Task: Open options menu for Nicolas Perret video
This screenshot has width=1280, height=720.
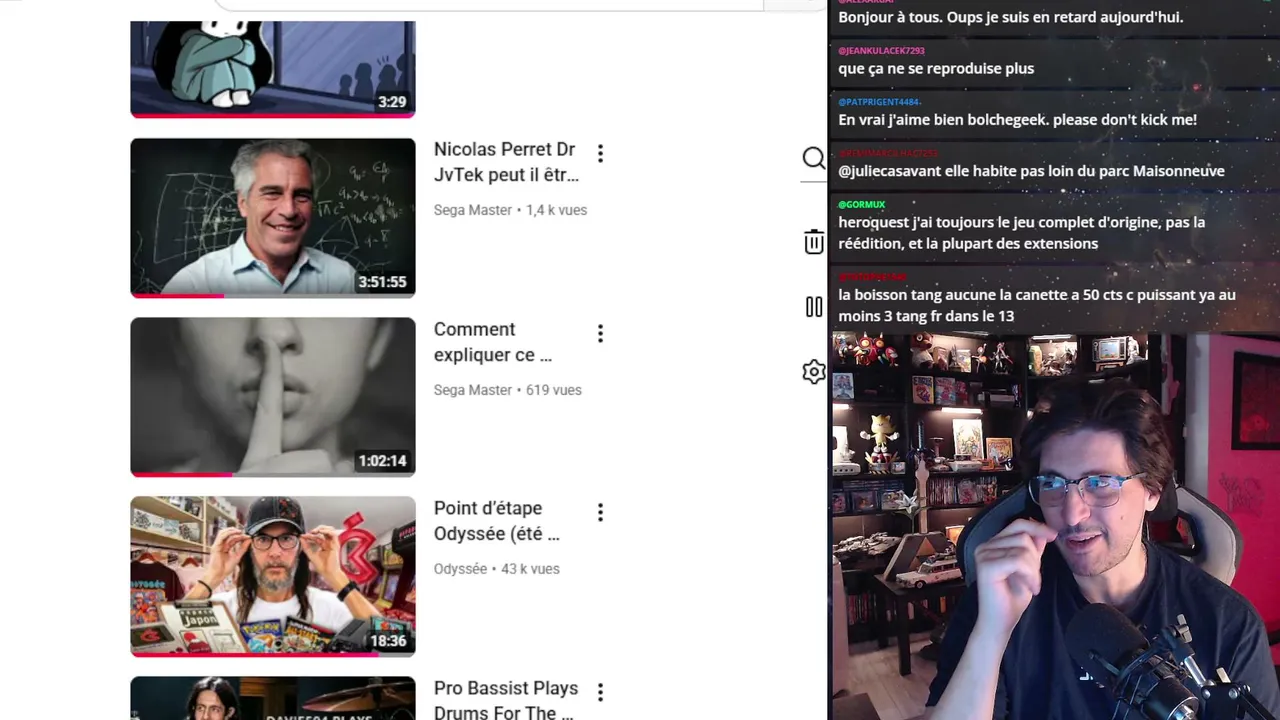Action: (x=600, y=153)
